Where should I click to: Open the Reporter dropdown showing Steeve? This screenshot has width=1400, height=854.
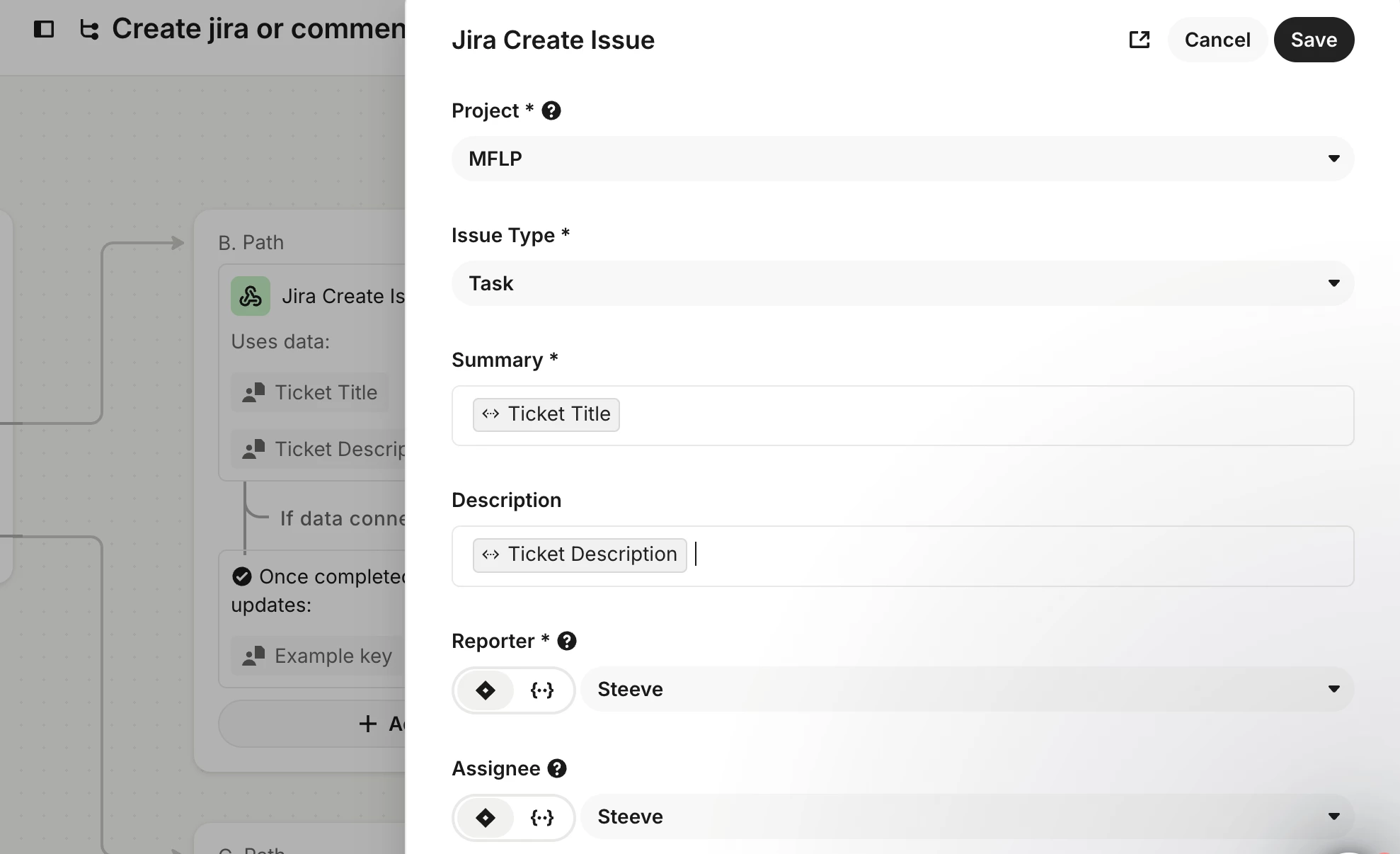coord(967,689)
